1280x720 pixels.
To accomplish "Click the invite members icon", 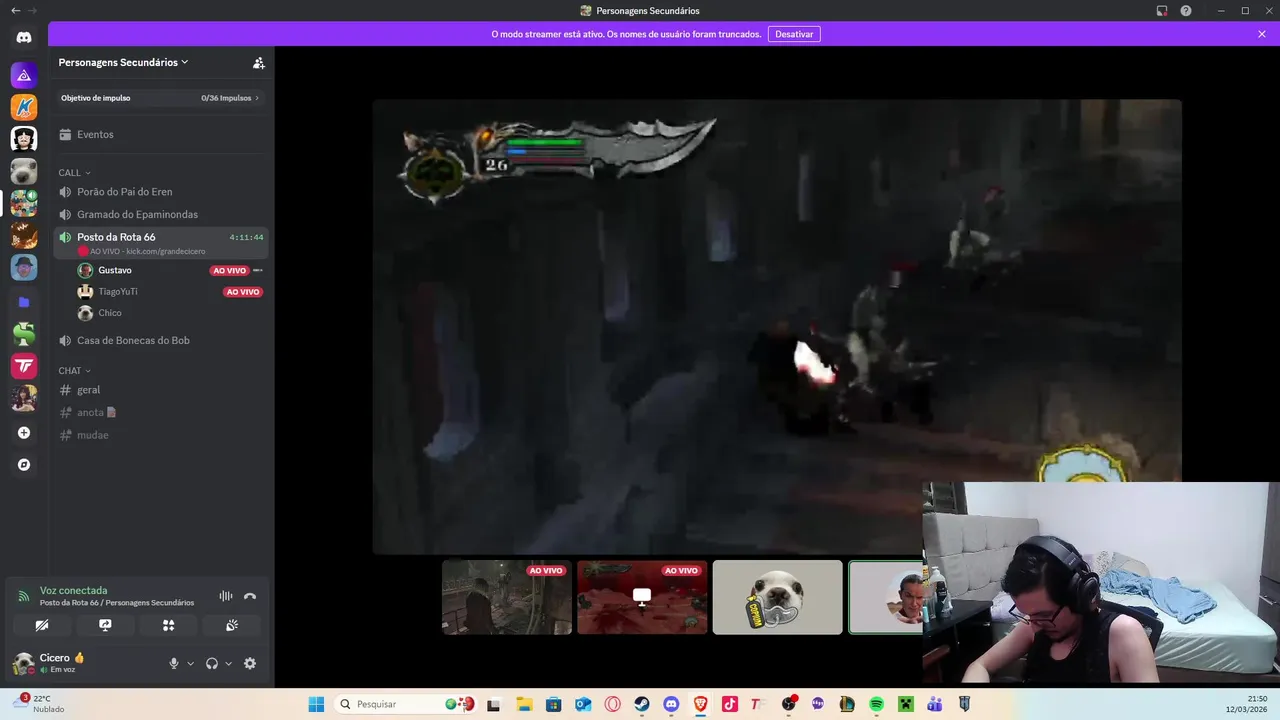I will (x=258, y=62).
